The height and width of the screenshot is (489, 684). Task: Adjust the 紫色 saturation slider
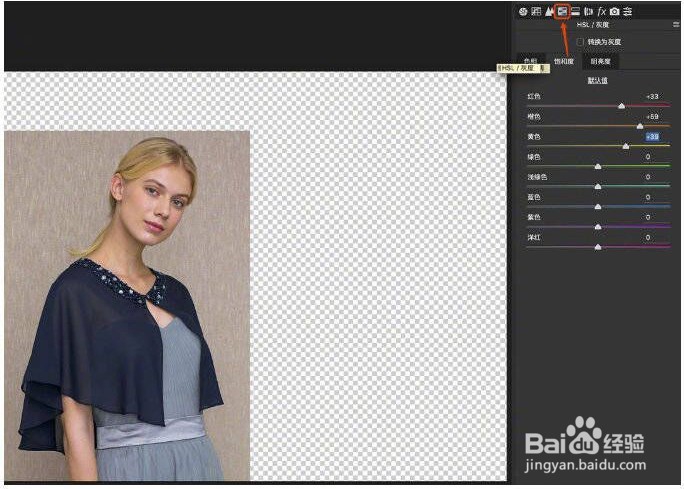point(598,226)
